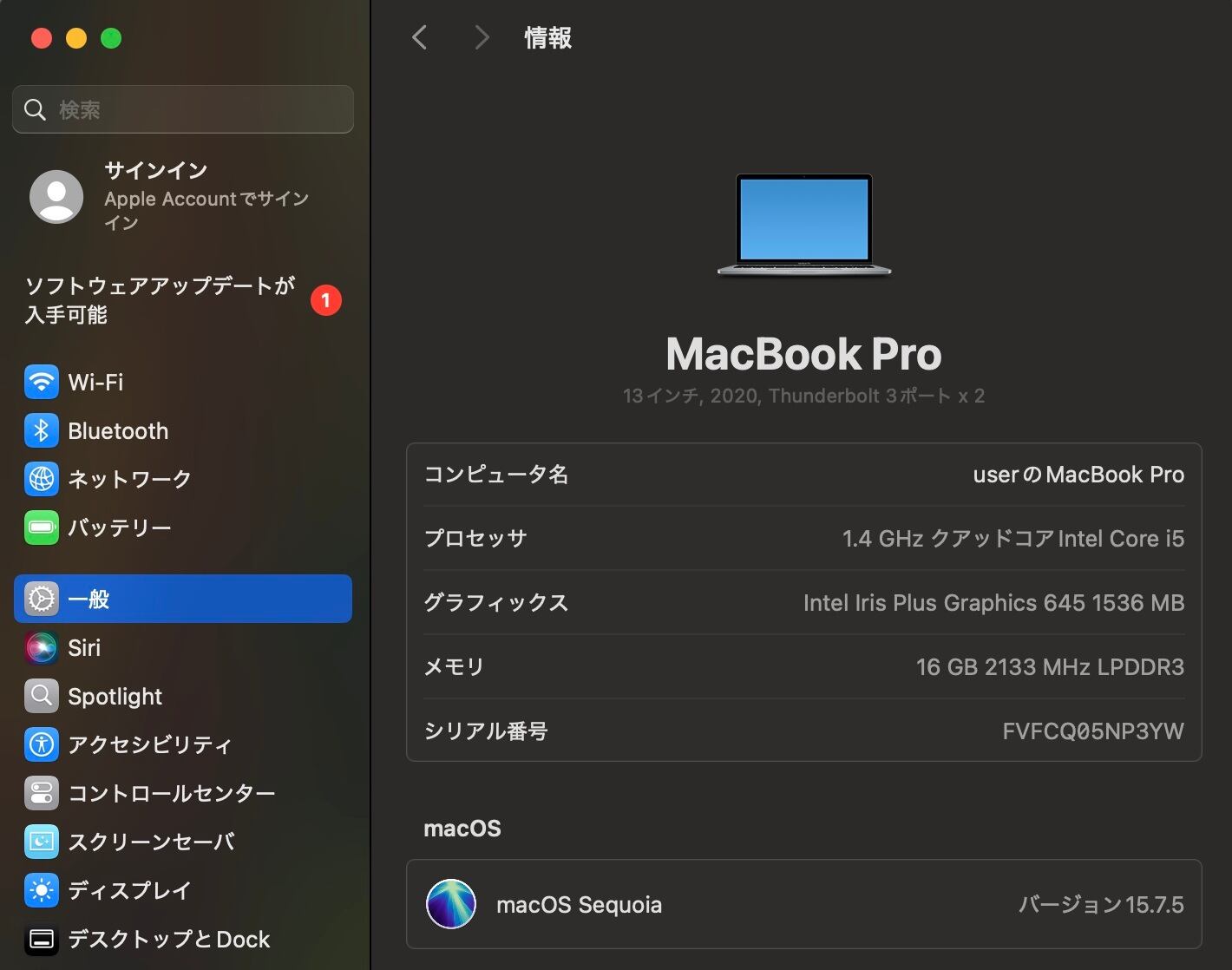Open the Spotlight magnifier icon

tap(41, 696)
